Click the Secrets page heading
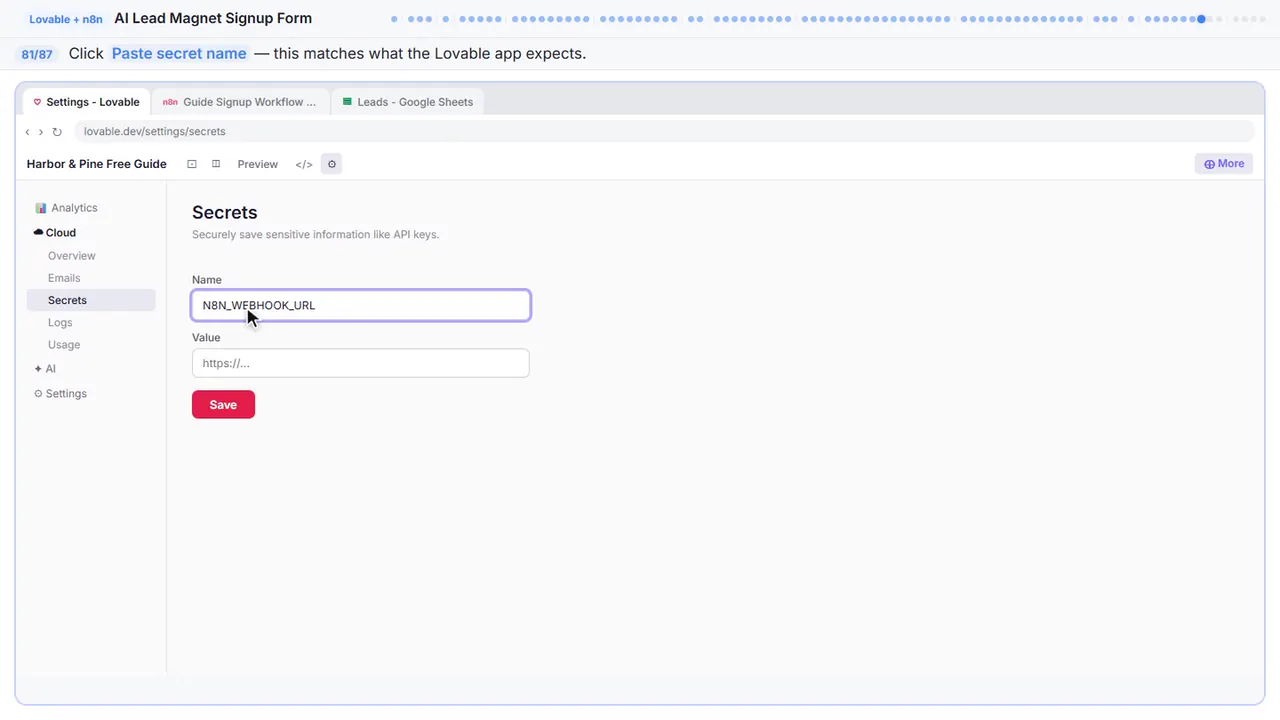Screen dimensions: 1280x720 pyautogui.click(x=225, y=212)
